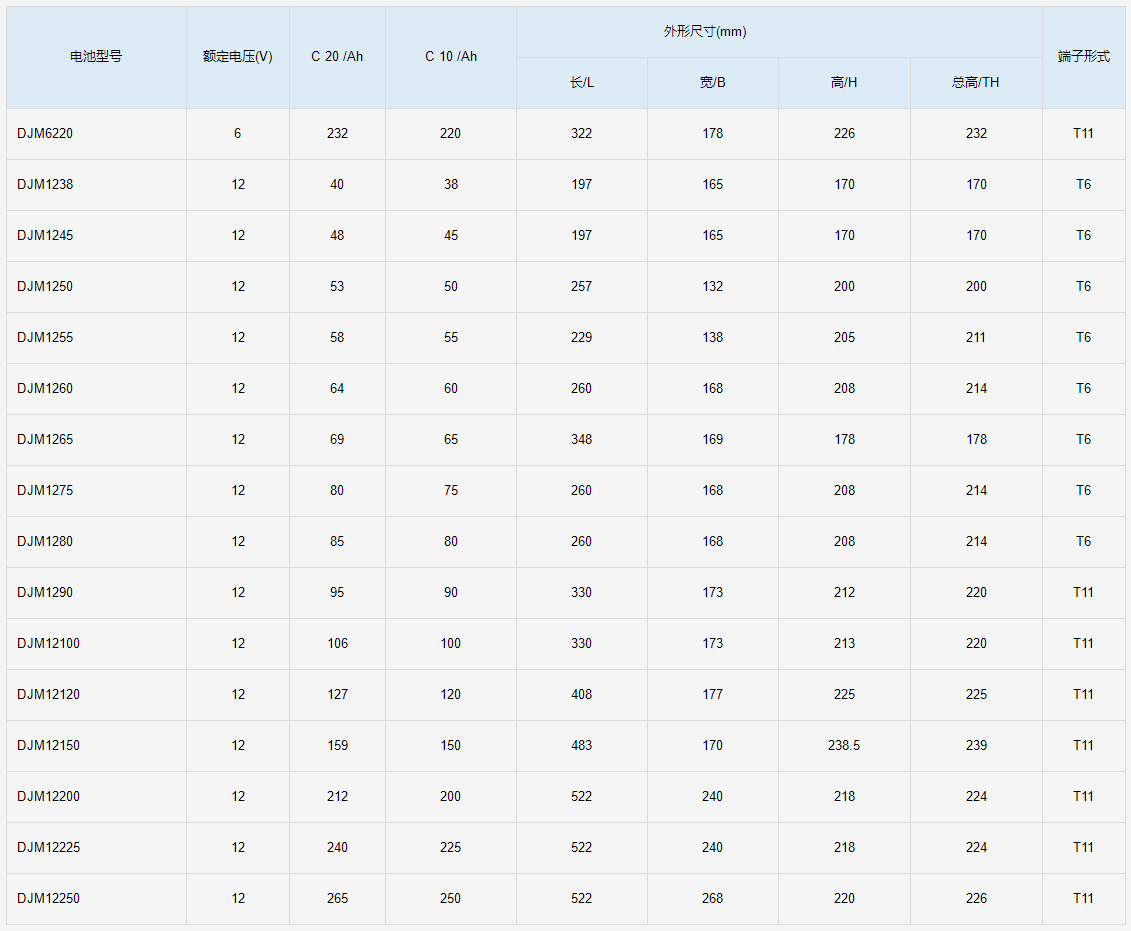Click height 212 in DJM1290 row
Viewport: 1131px width, 931px height.
point(845,593)
